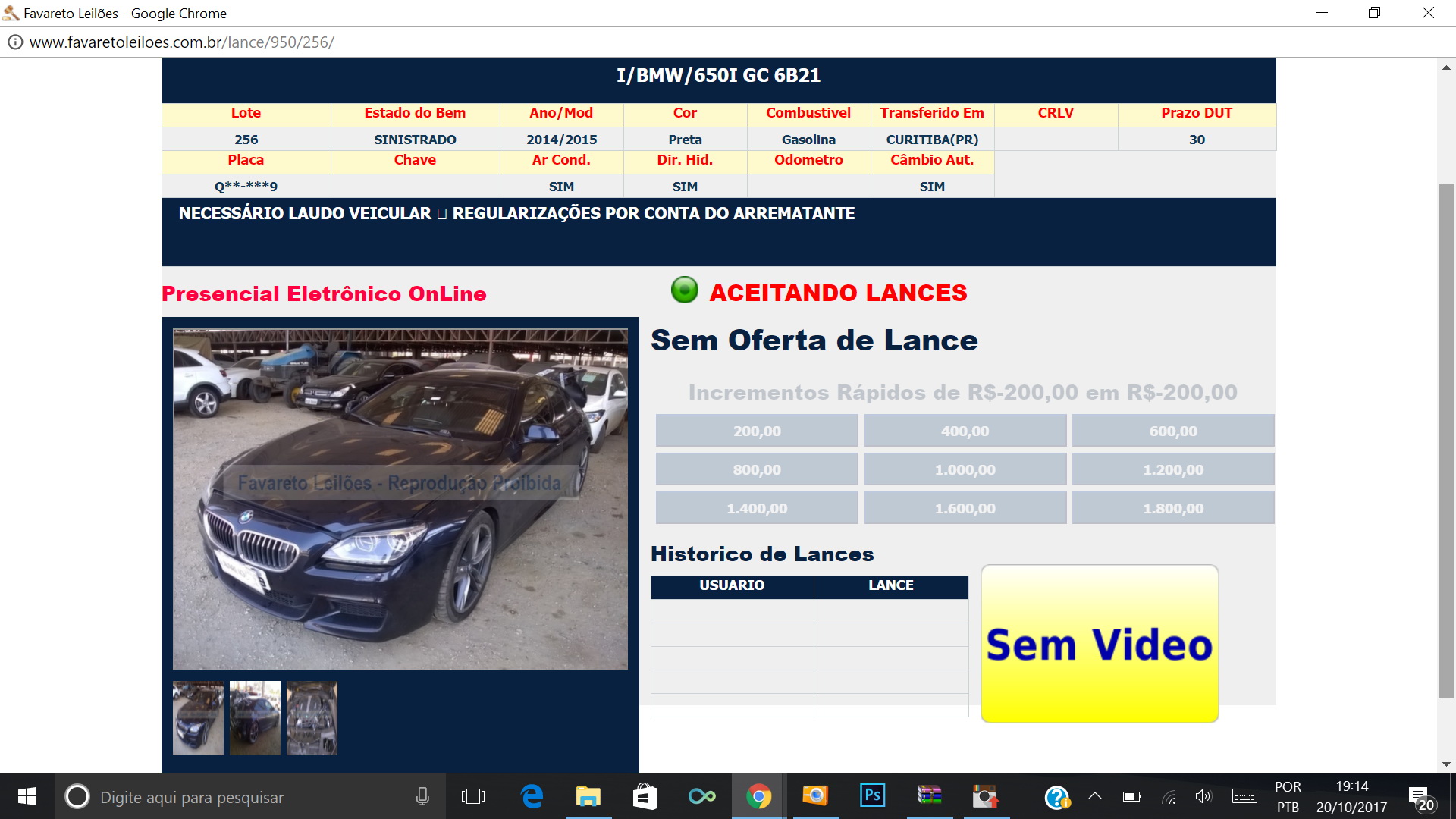Open Task View from the taskbar
The image size is (1456, 819).
(472, 796)
